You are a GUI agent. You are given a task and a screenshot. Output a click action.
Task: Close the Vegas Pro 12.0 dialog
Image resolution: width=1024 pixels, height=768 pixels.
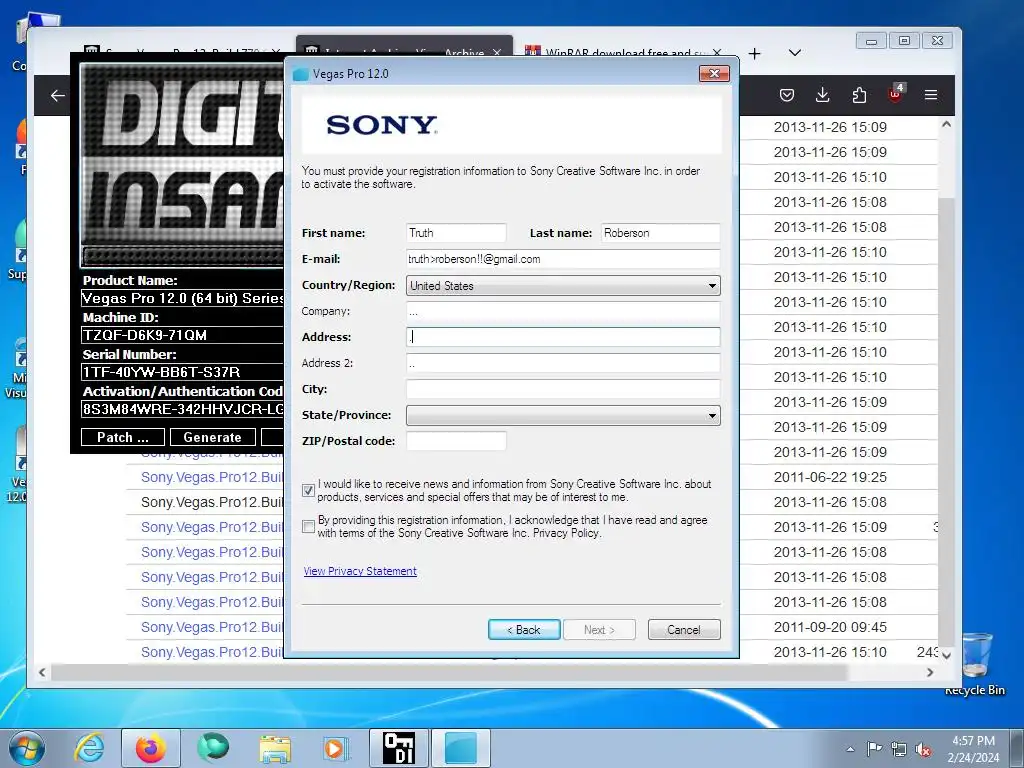714,74
